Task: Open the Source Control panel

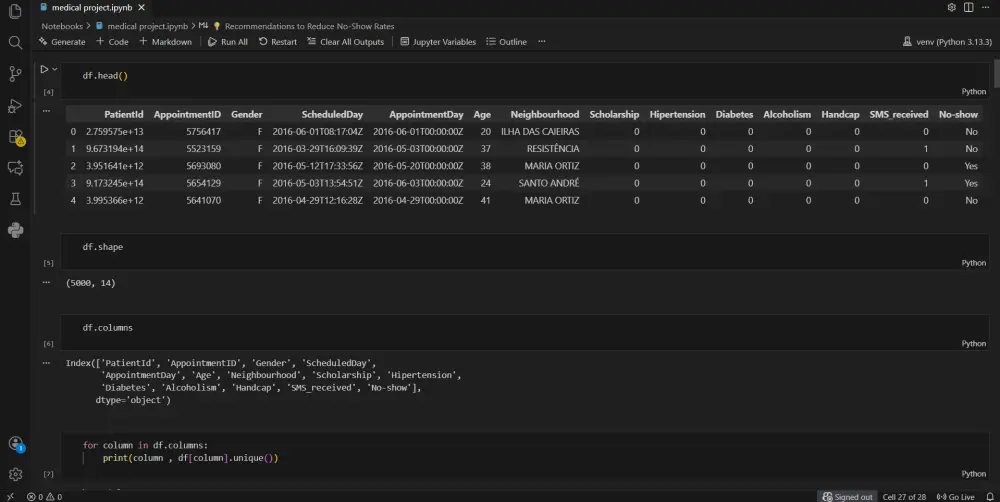Action: [15, 74]
